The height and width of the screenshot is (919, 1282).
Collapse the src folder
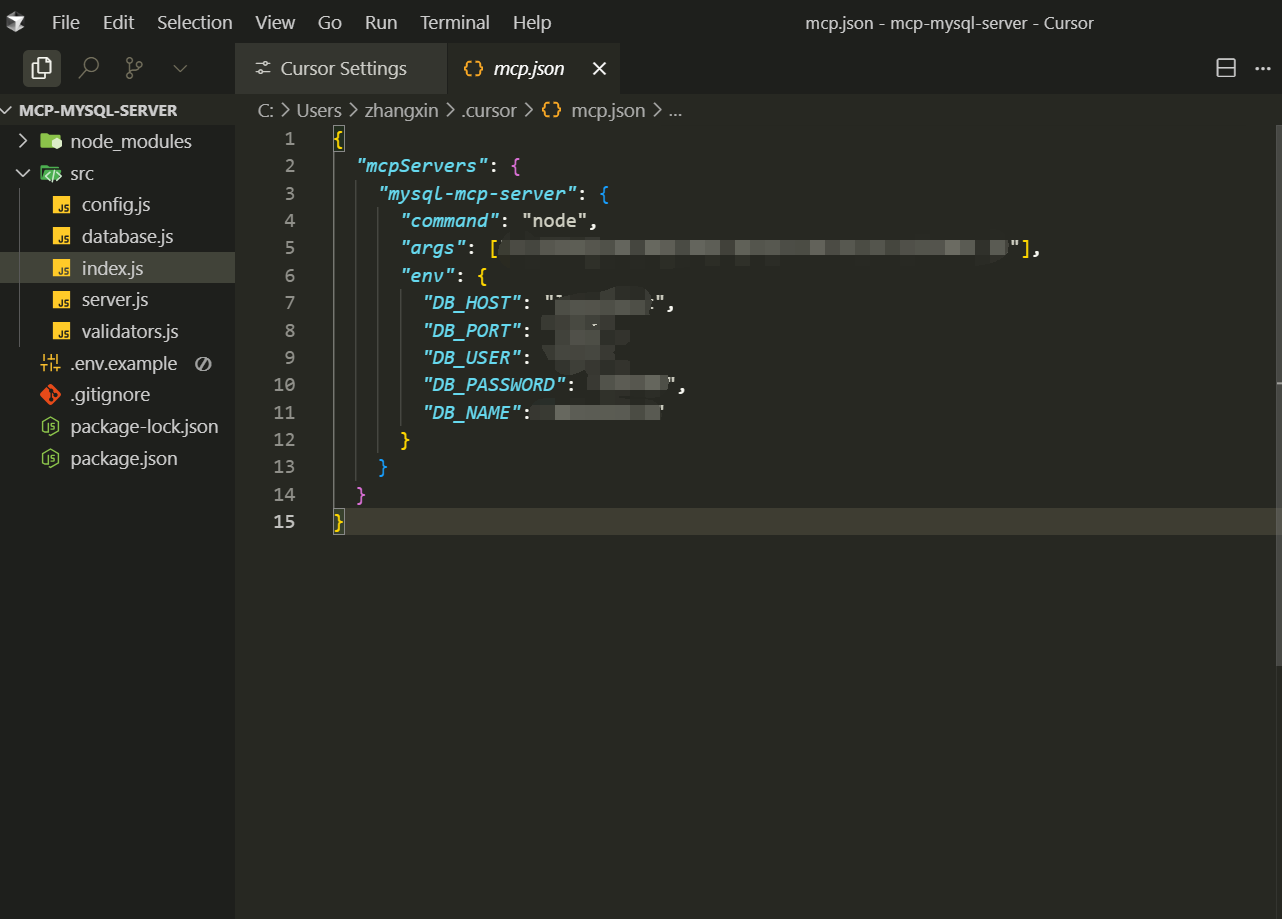point(23,174)
